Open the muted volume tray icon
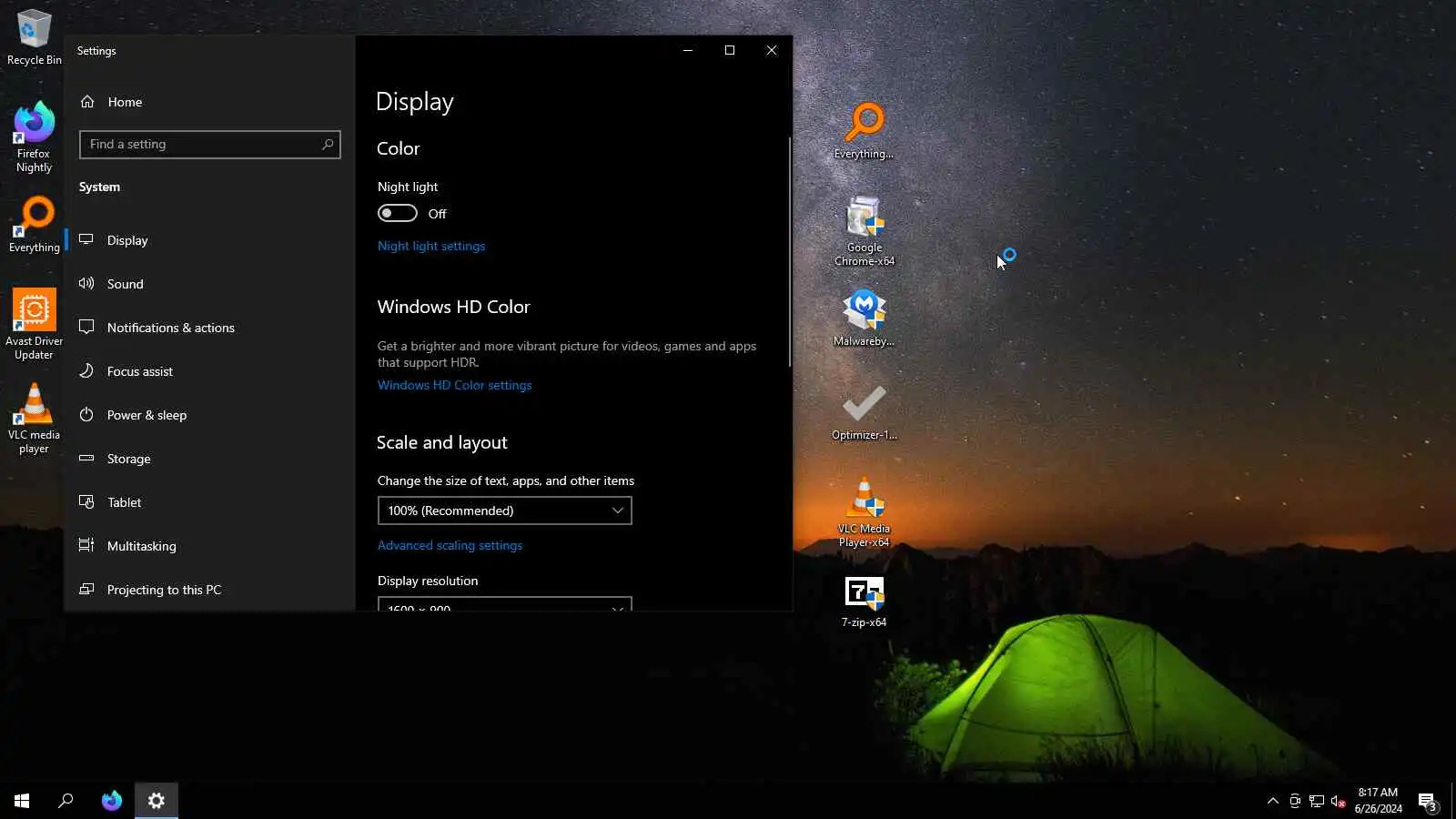Viewport: 1456px width, 819px height. pos(1339,801)
